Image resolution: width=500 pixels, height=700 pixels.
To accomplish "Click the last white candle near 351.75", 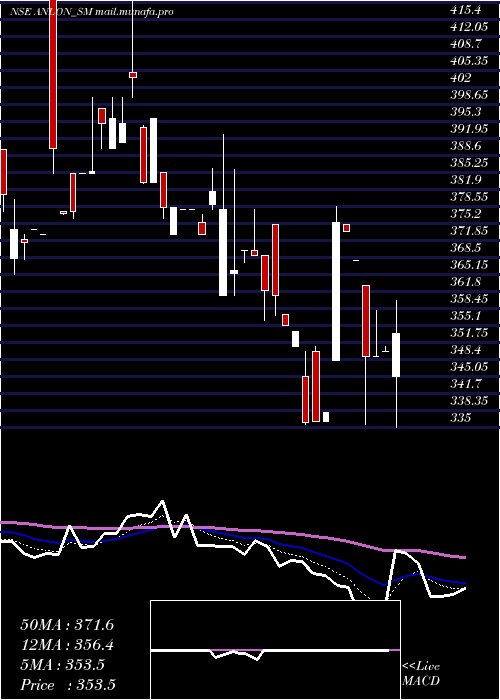I will pyautogui.click(x=396, y=355).
